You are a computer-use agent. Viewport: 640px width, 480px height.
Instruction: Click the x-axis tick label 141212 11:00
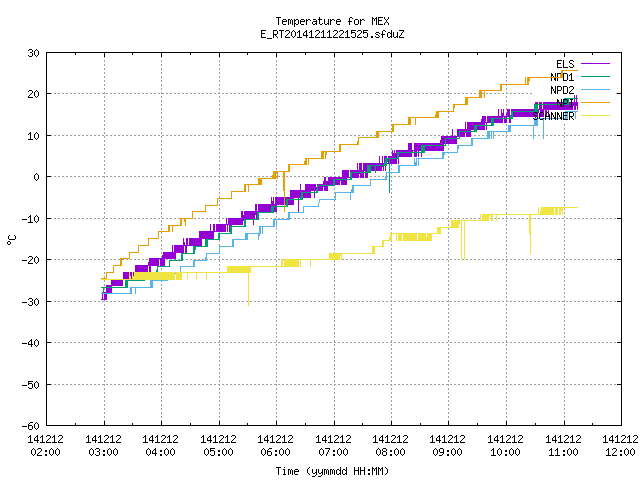point(564,446)
